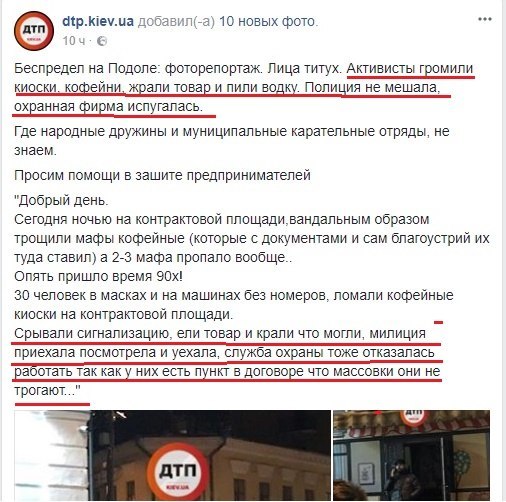The image size is (506, 502).
Task: Open the ДТП page profile avatar
Action: (34, 31)
